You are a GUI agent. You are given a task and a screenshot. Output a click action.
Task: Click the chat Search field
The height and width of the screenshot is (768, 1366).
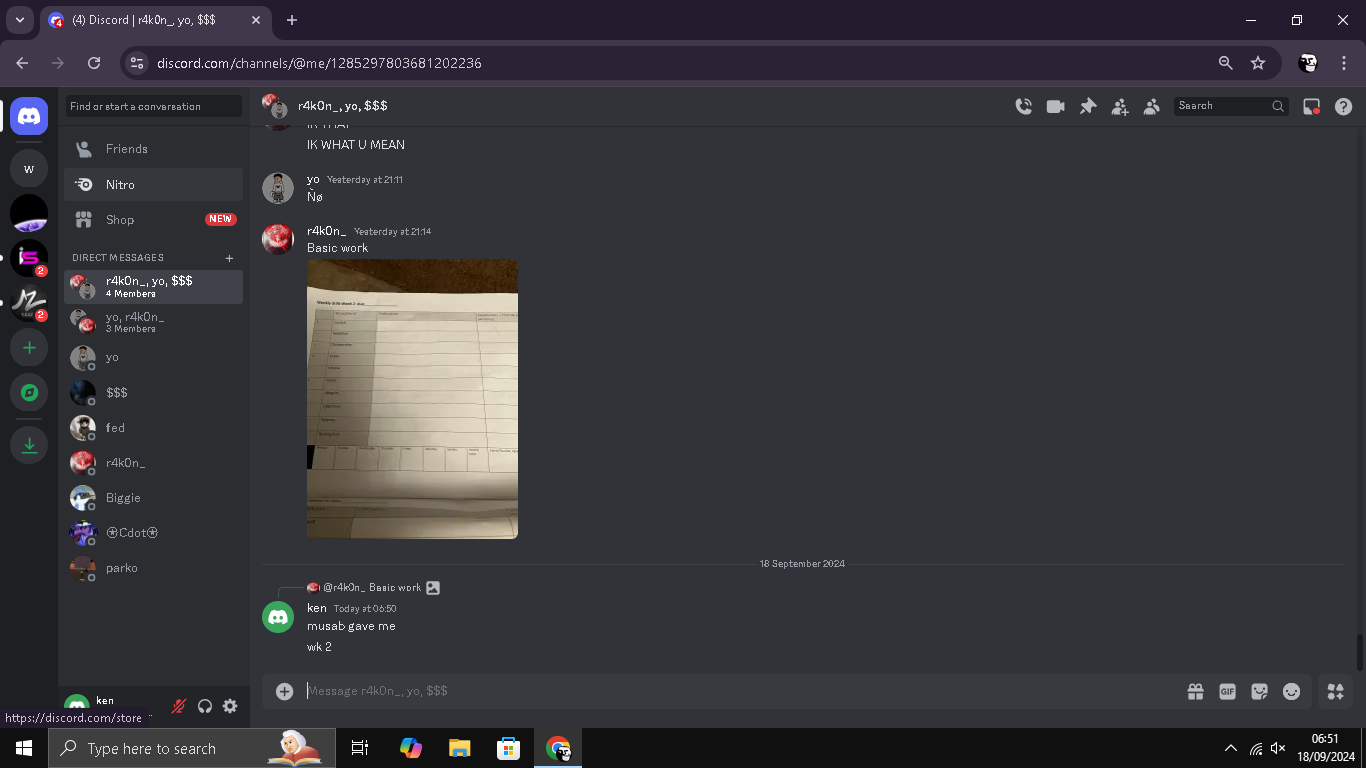coord(1231,106)
